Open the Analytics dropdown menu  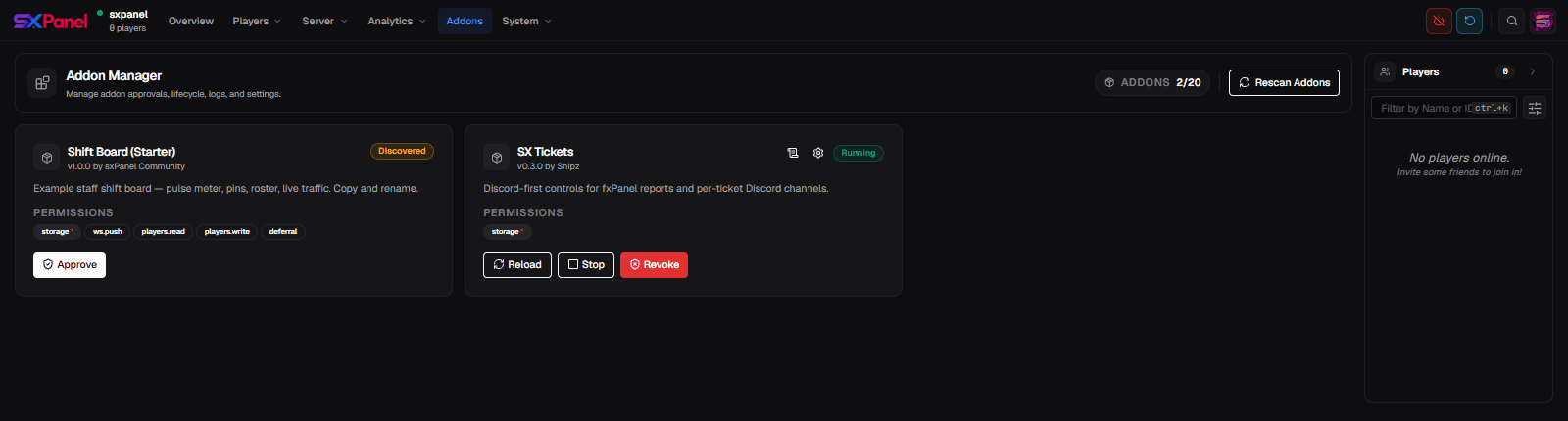point(397,21)
